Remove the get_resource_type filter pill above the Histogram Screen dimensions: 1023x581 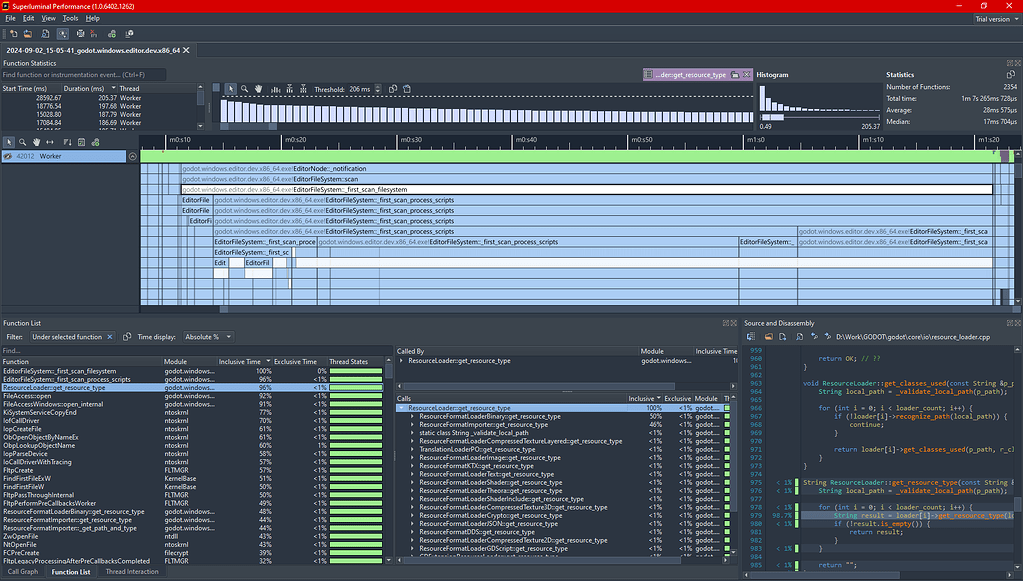click(x=746, y=75)
